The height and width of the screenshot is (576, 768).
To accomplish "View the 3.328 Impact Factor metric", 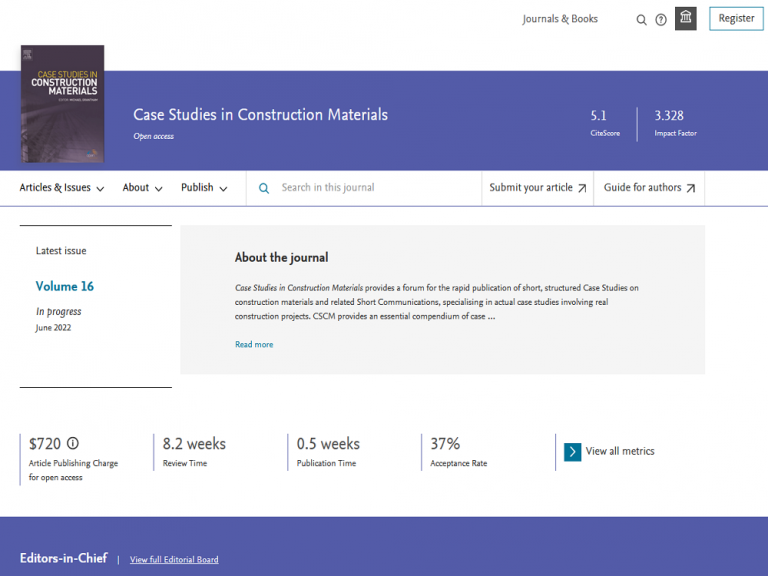I will pyautogui.click(x=675, y=122).
